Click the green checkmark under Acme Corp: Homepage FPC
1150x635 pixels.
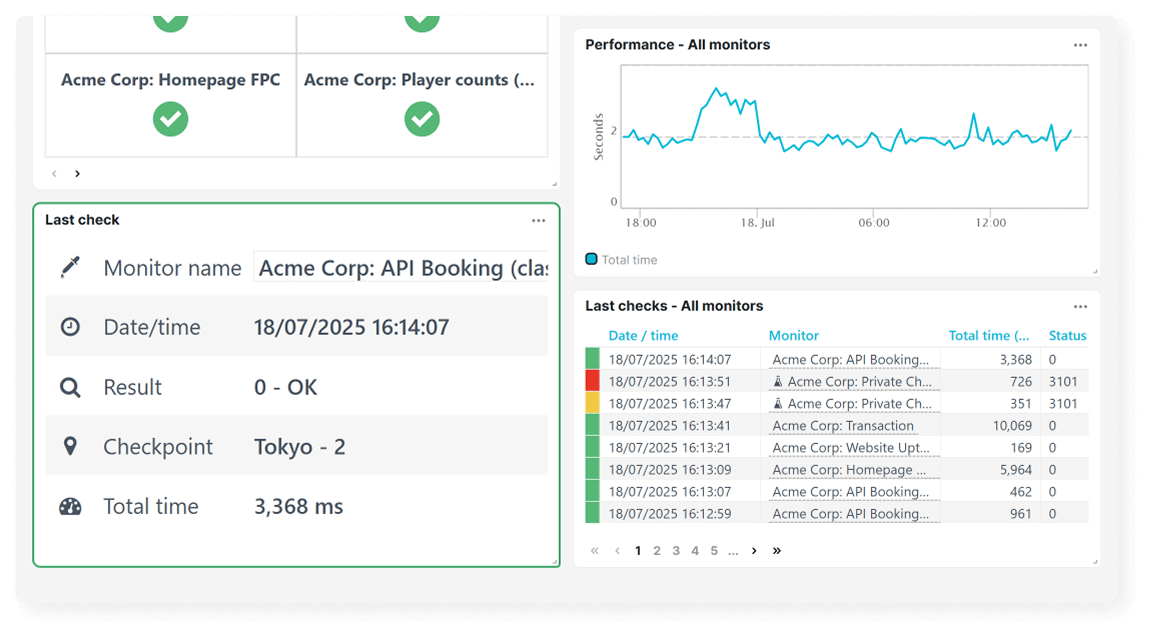pos(169,120)
